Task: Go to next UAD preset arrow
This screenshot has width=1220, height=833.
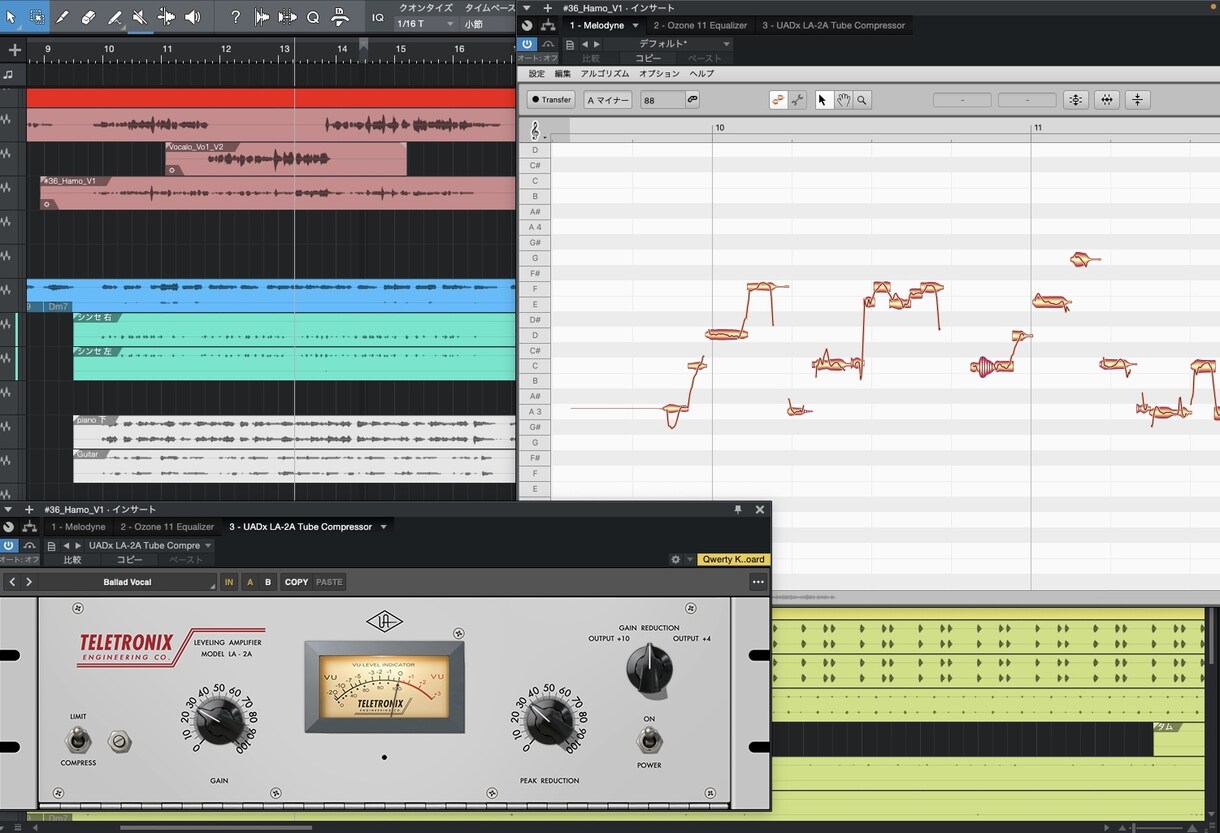Action: (x=28, y=582)
